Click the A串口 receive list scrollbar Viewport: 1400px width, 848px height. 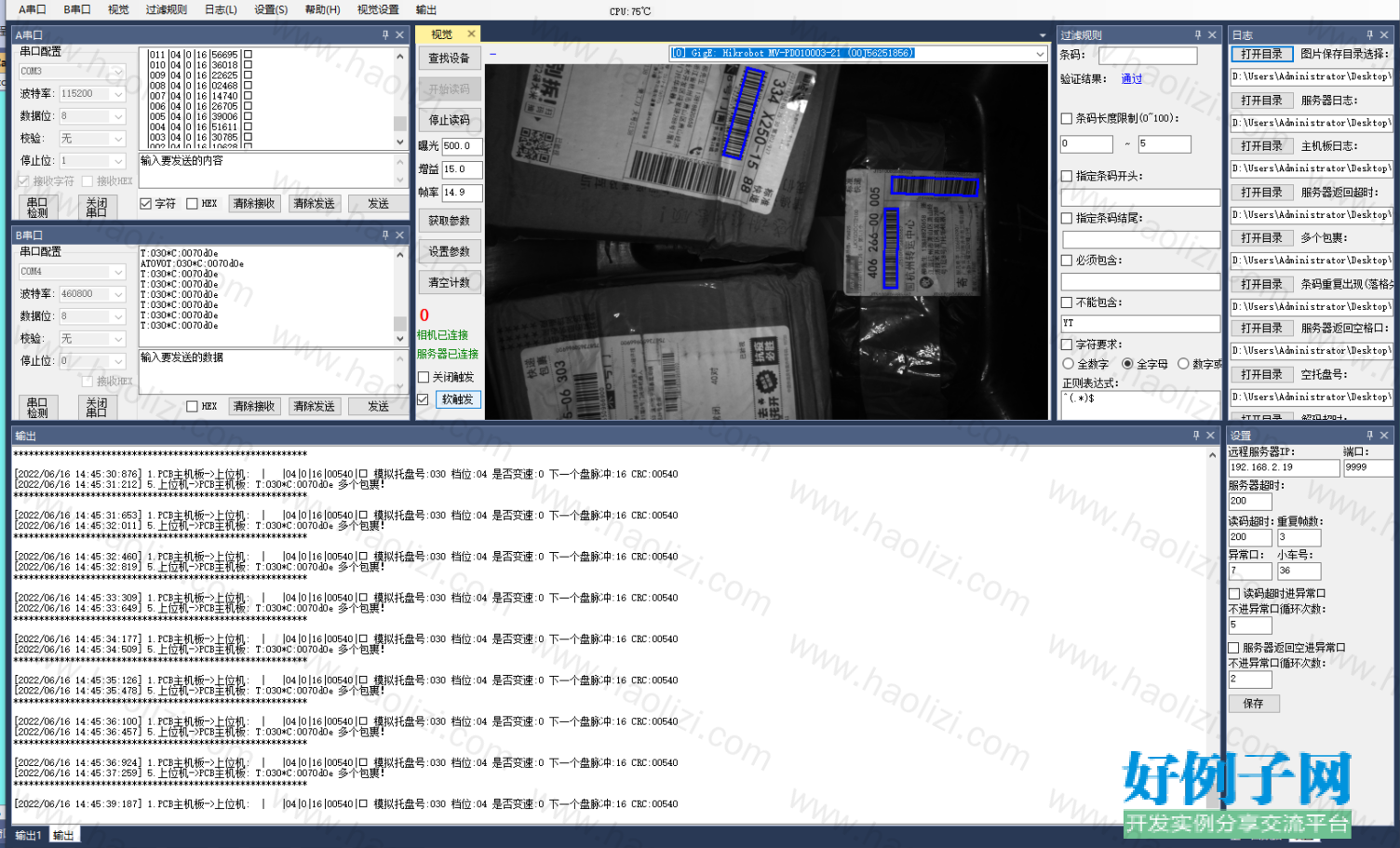coord(400,99)
